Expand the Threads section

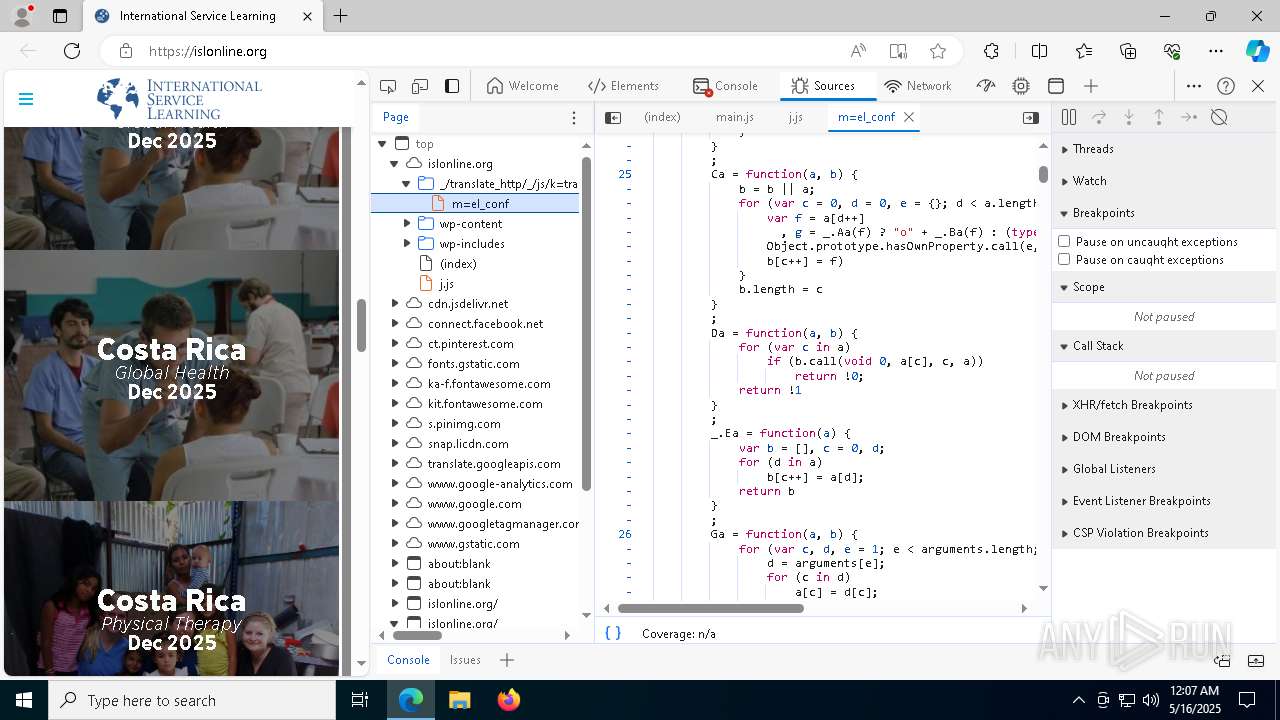(1164, 149)
